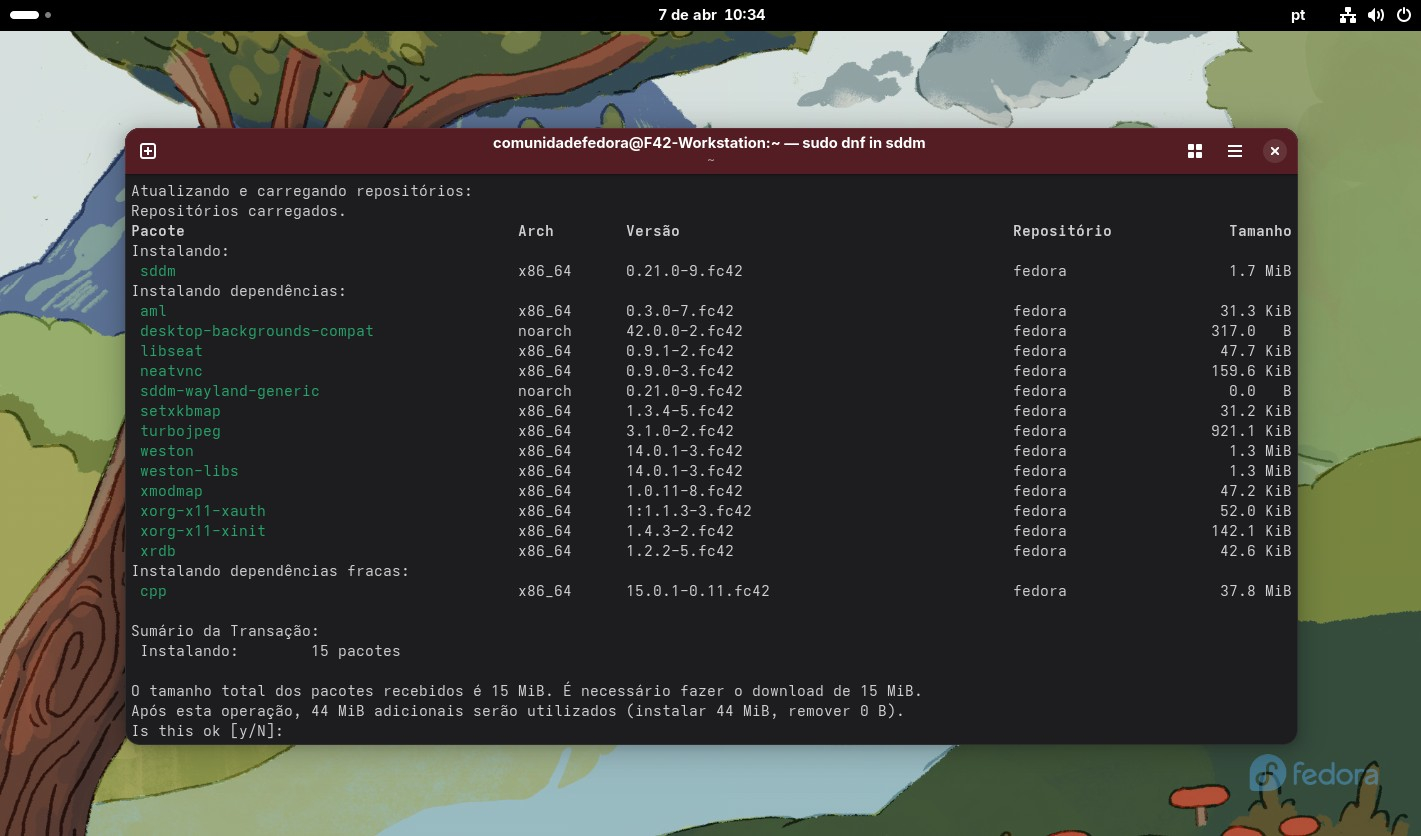Close the terminal window
Viewport: 1421px width, 836px height.
pyautogui.click(x=1274, y=151)
